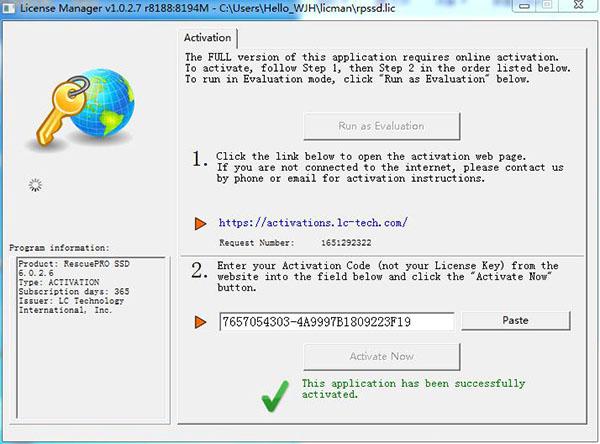Screen dimensions: 600x444
Task: Open the activations.lc-tech.com link
Action: [x=313, y=223]
